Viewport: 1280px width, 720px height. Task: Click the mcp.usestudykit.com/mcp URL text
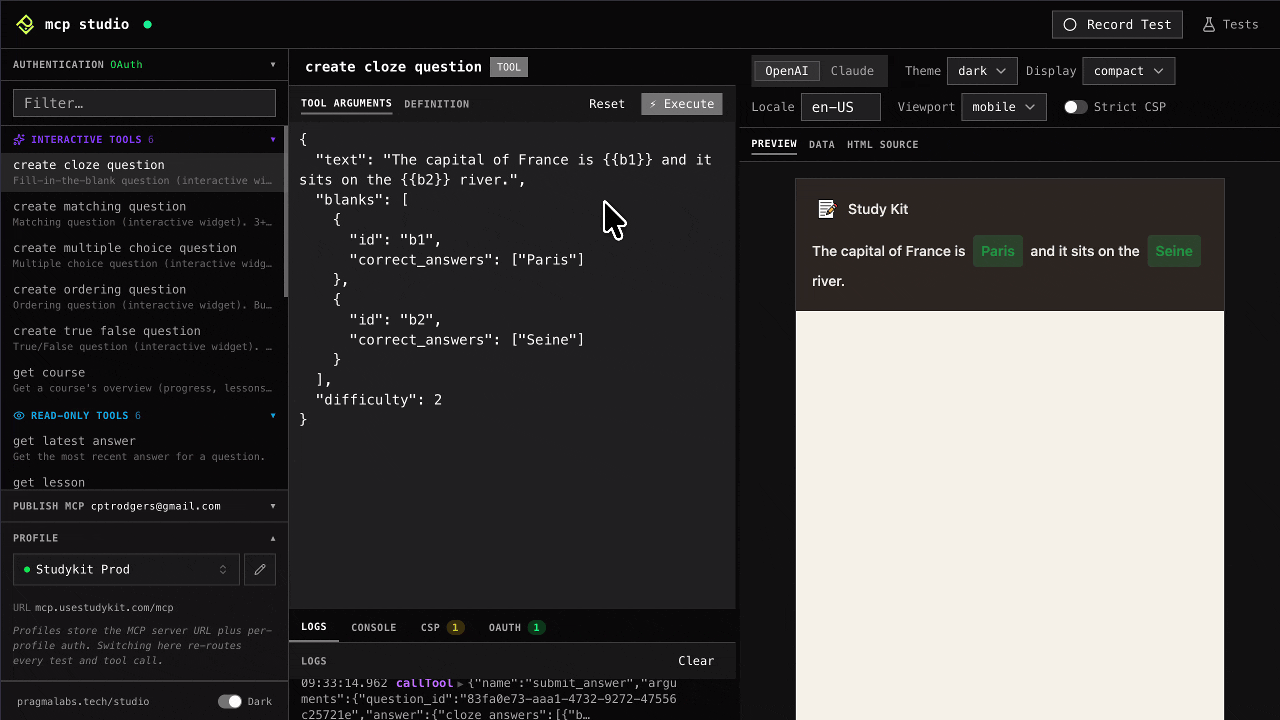point(104,607)
